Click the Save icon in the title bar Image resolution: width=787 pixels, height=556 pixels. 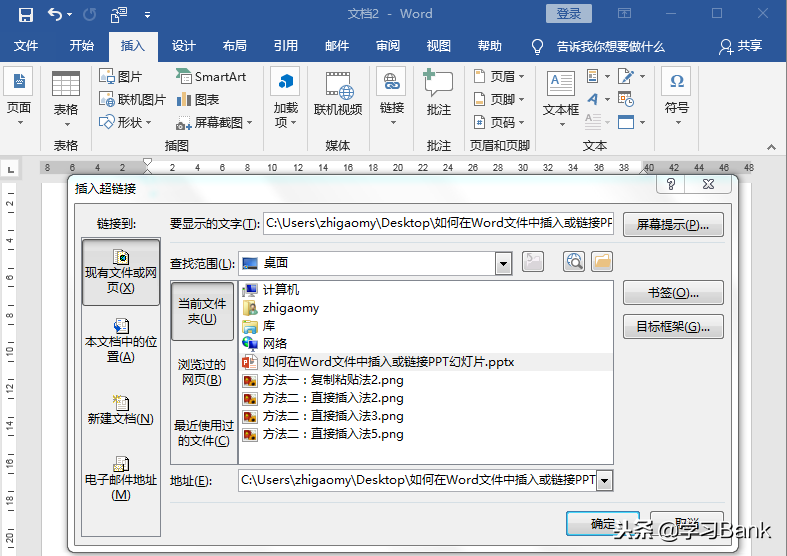[x=26, y=15]
